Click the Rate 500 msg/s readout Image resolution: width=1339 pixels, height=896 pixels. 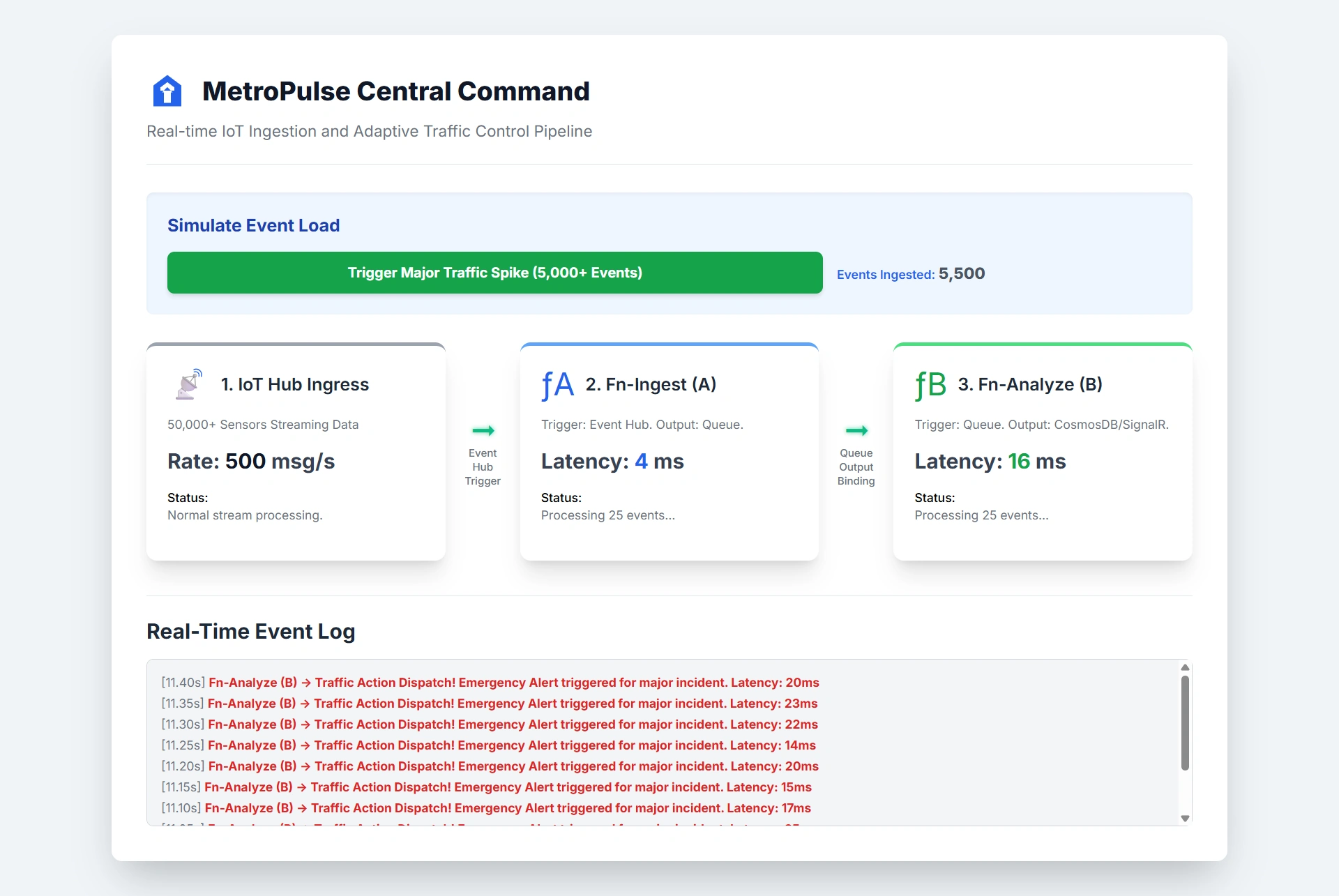click(251, 461)
